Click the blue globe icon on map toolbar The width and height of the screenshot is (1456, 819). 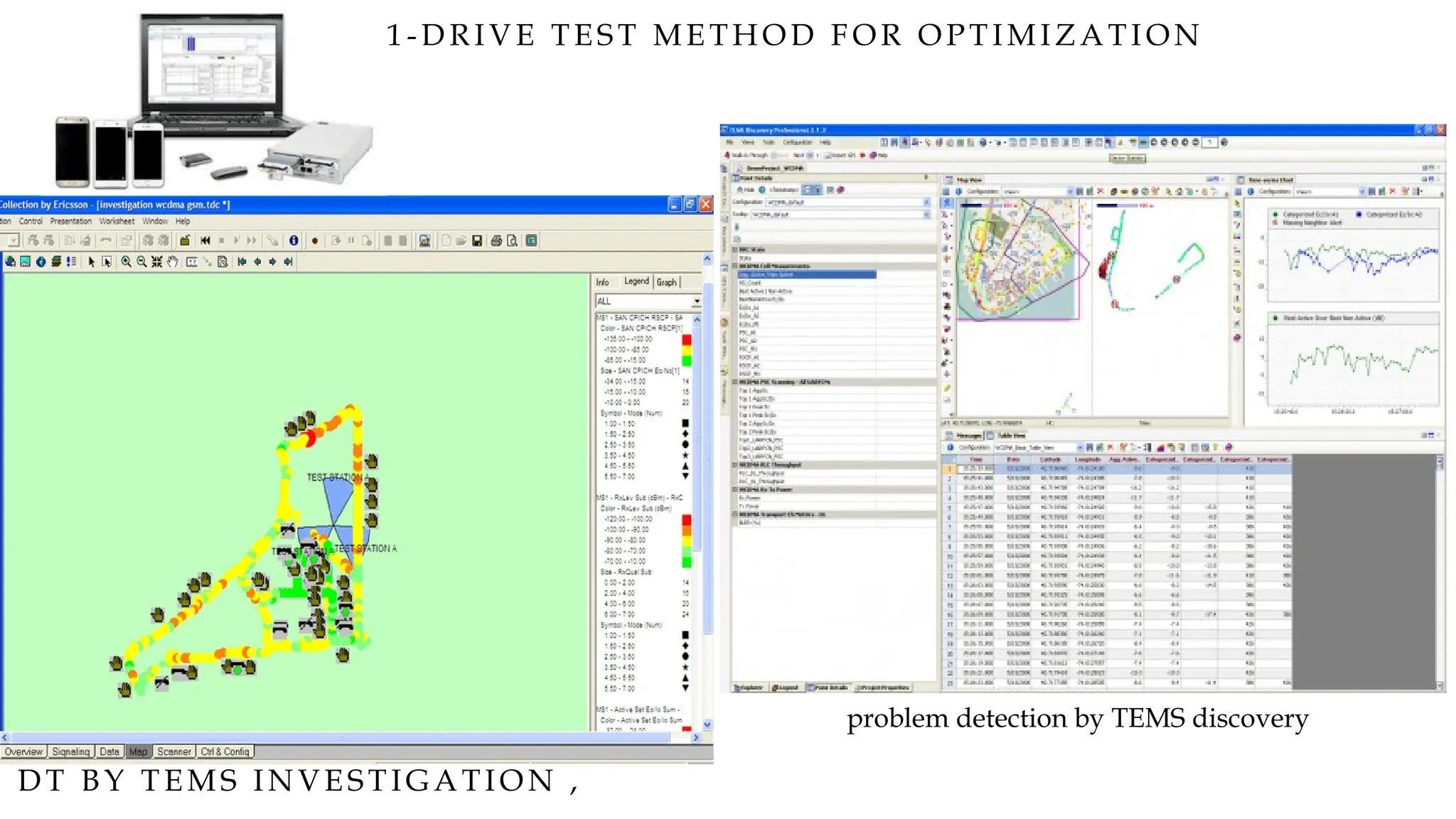tap(41, 262)
